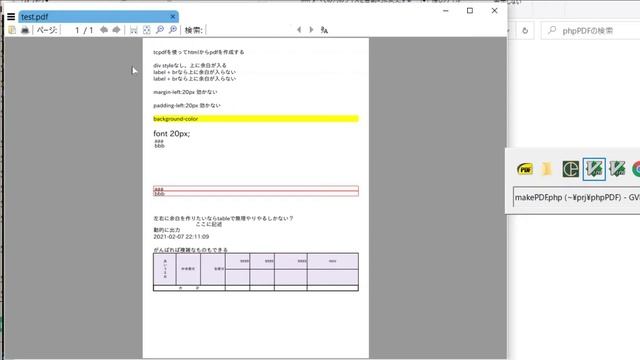Screen dimensions: 640x360
Task: Click the 検索 search input box
Action: pyautogui.click(x=249, y=30)
